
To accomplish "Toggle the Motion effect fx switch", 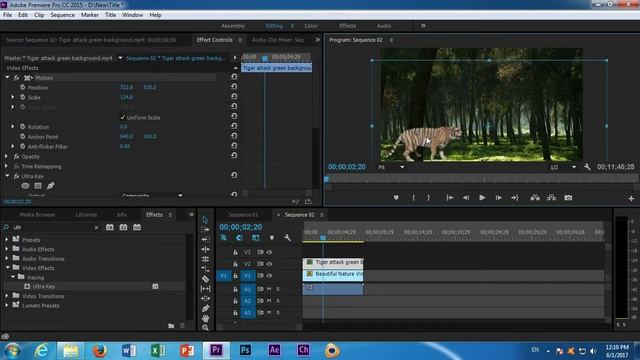I will click(16, 78).
